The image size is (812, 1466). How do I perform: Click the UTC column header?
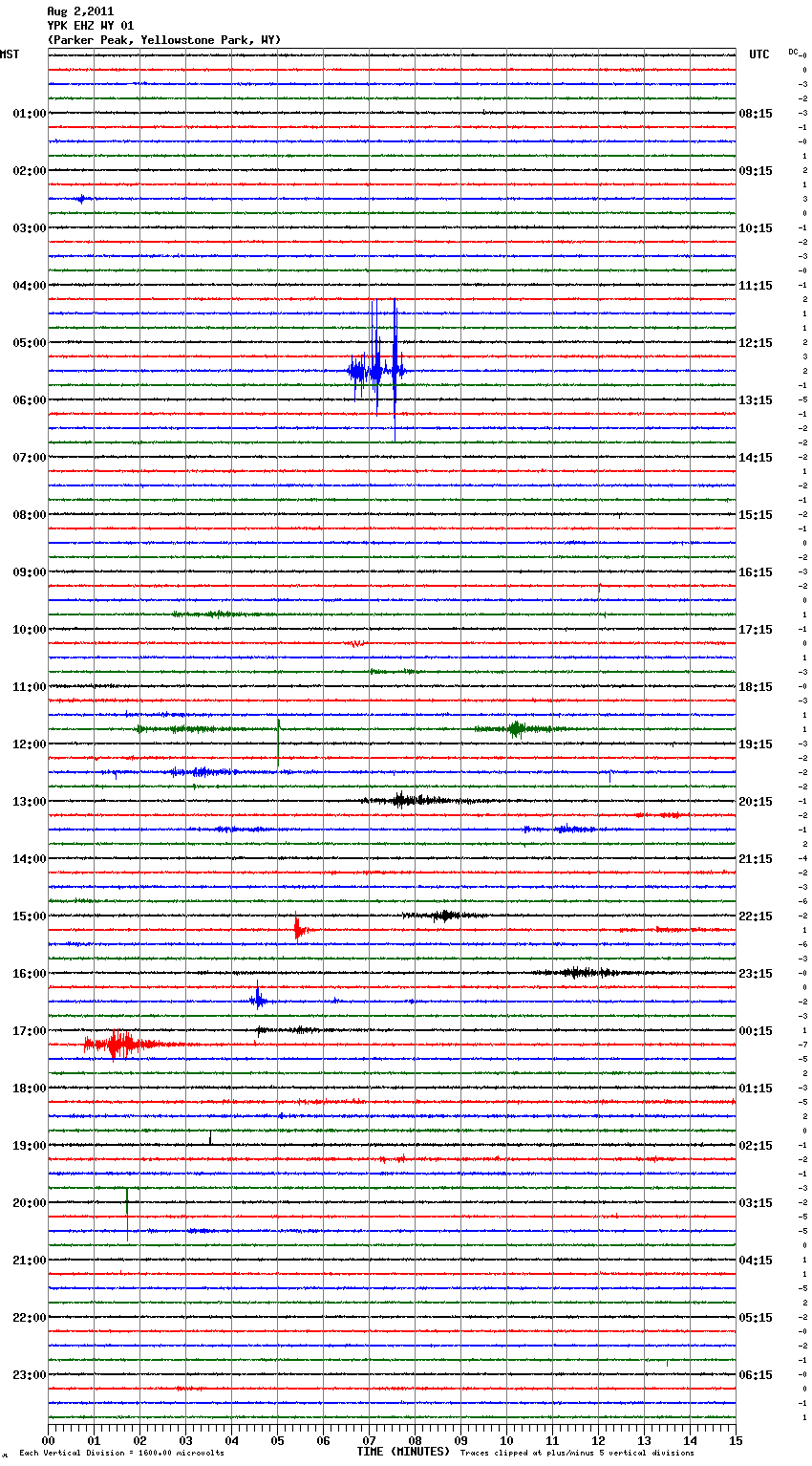[759, 54]
